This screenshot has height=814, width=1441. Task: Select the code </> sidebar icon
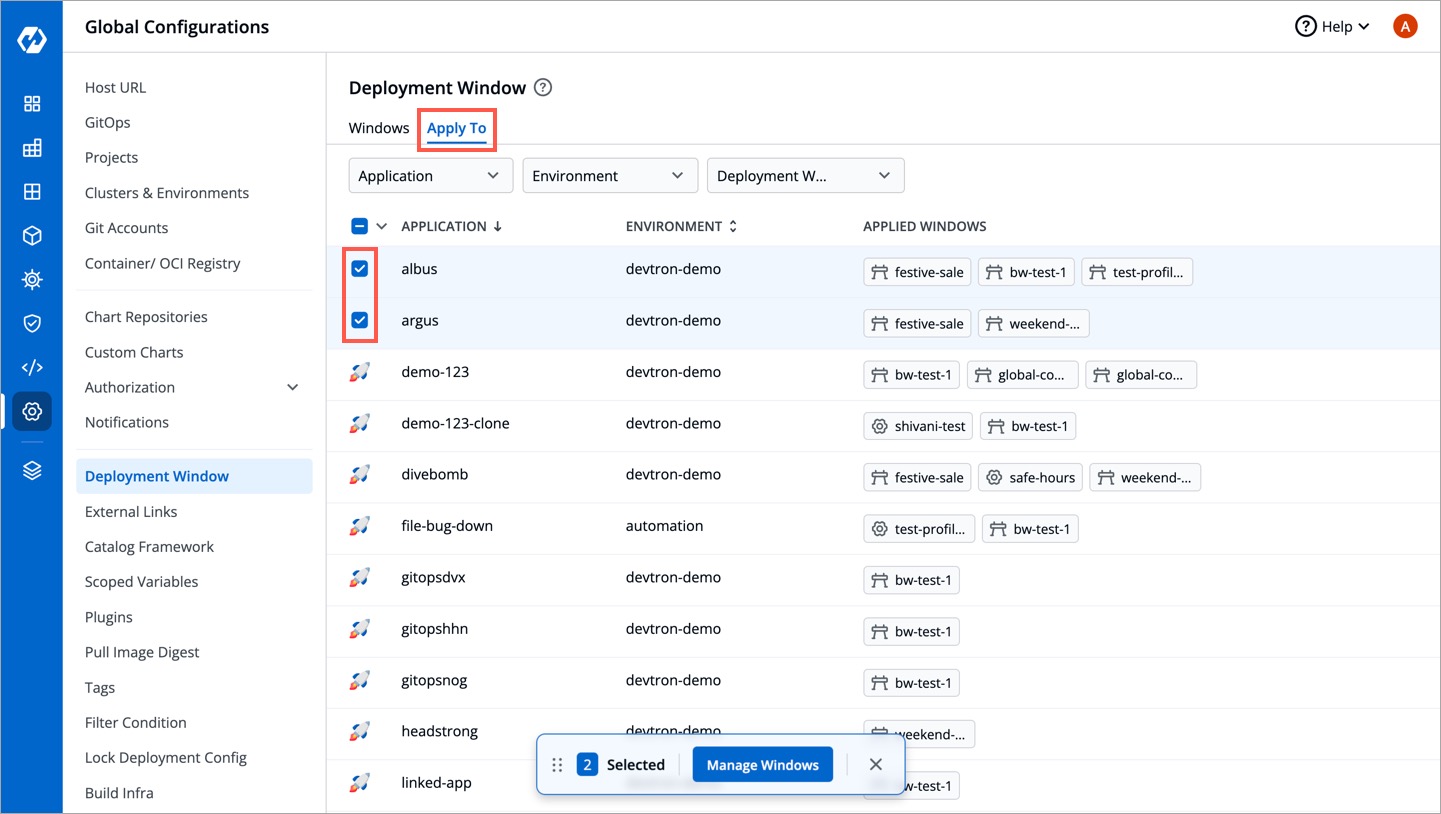coord(32,367)
